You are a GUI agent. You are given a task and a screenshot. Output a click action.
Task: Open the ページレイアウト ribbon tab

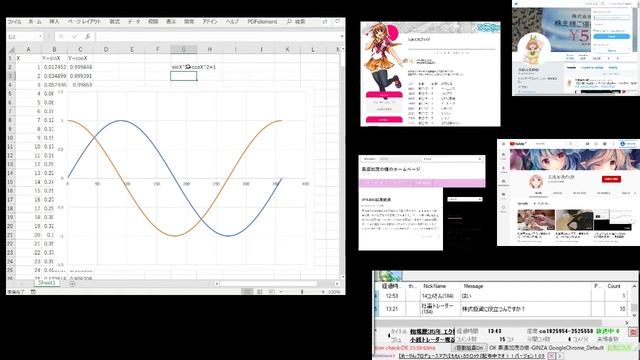point(84,22)
